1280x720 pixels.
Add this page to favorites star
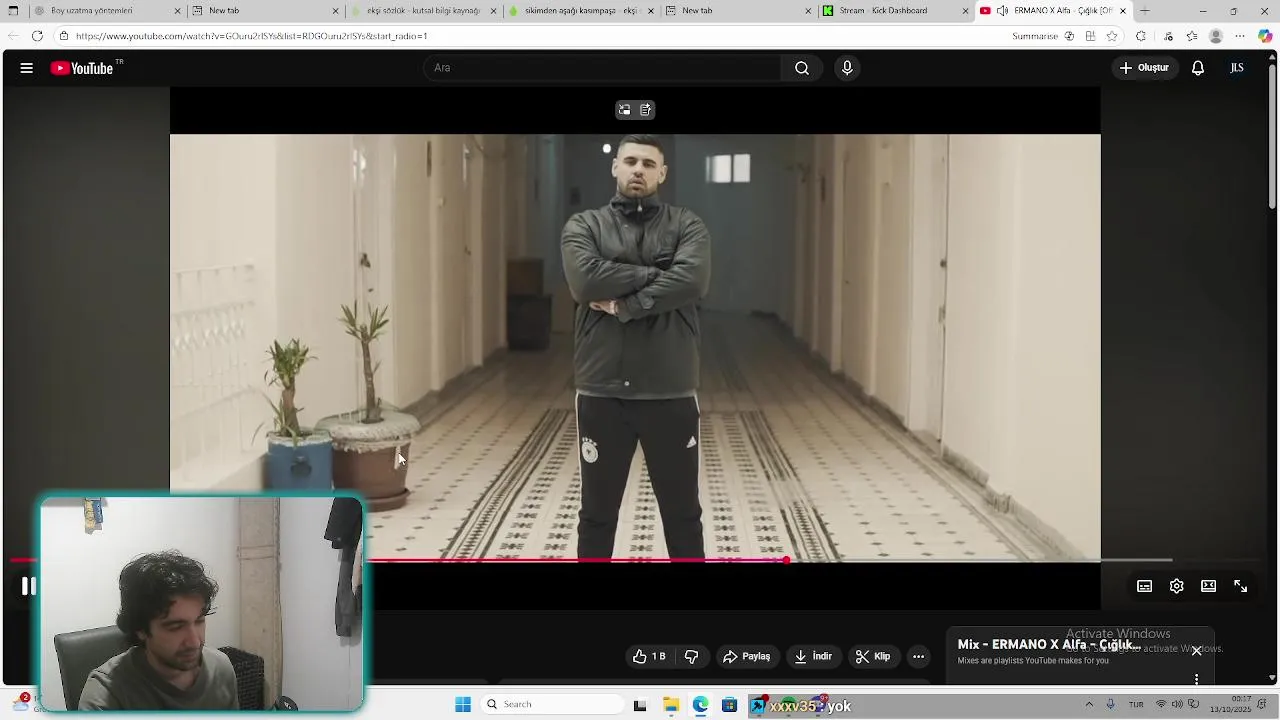[1112, 36]
